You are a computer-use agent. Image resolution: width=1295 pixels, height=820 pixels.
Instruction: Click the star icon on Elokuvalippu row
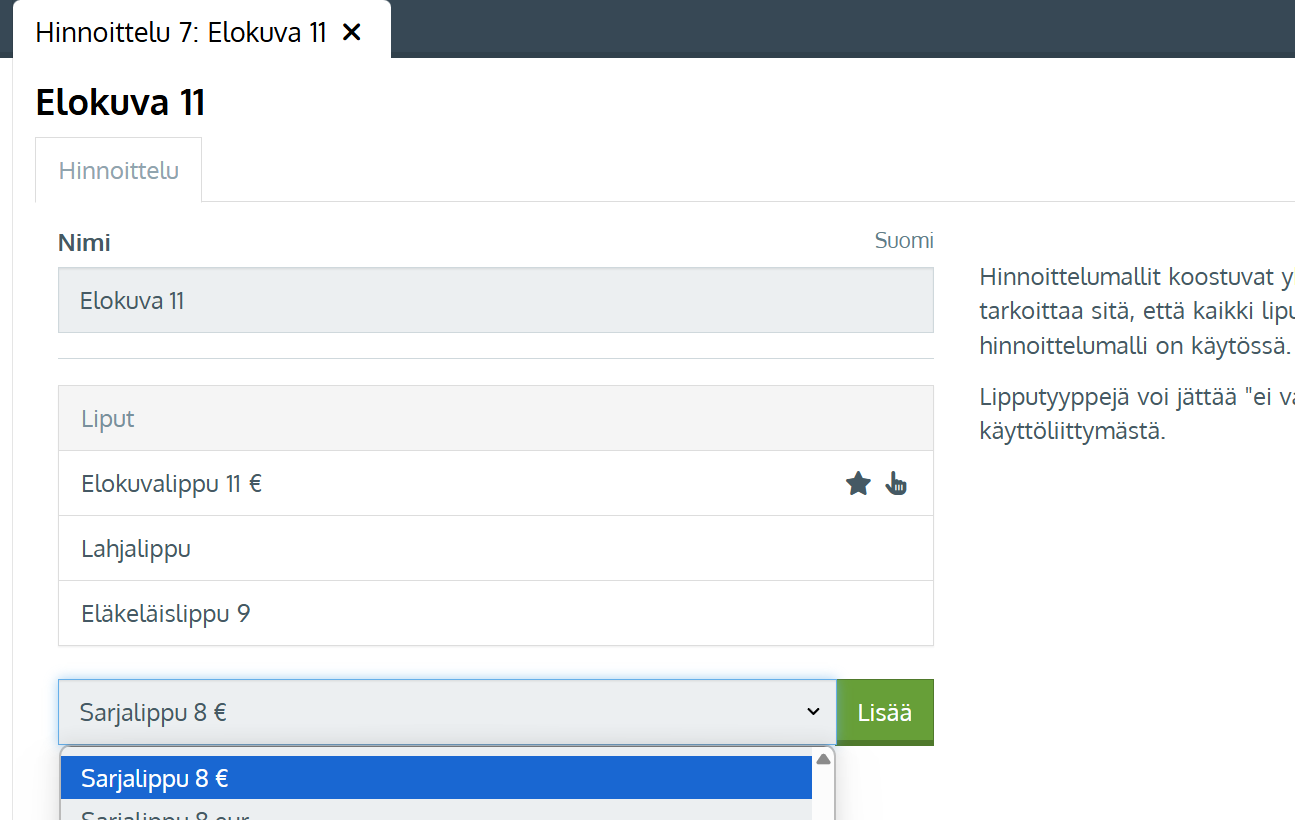click(858, 484)
